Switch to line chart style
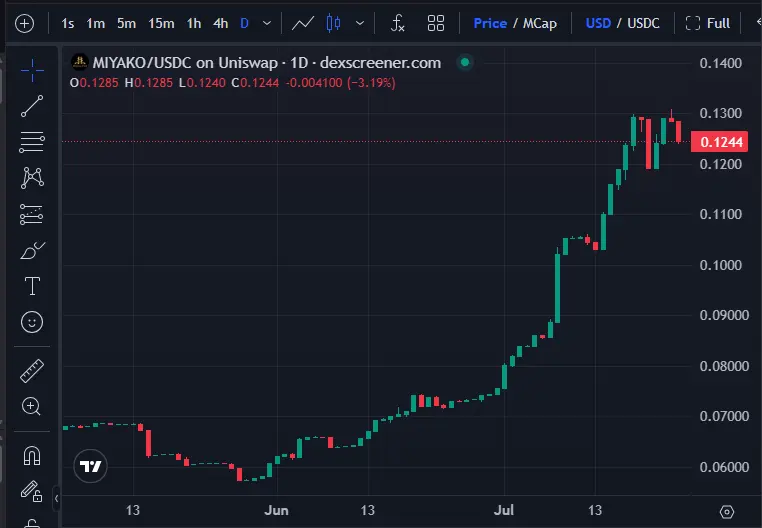 coord(303,23)
